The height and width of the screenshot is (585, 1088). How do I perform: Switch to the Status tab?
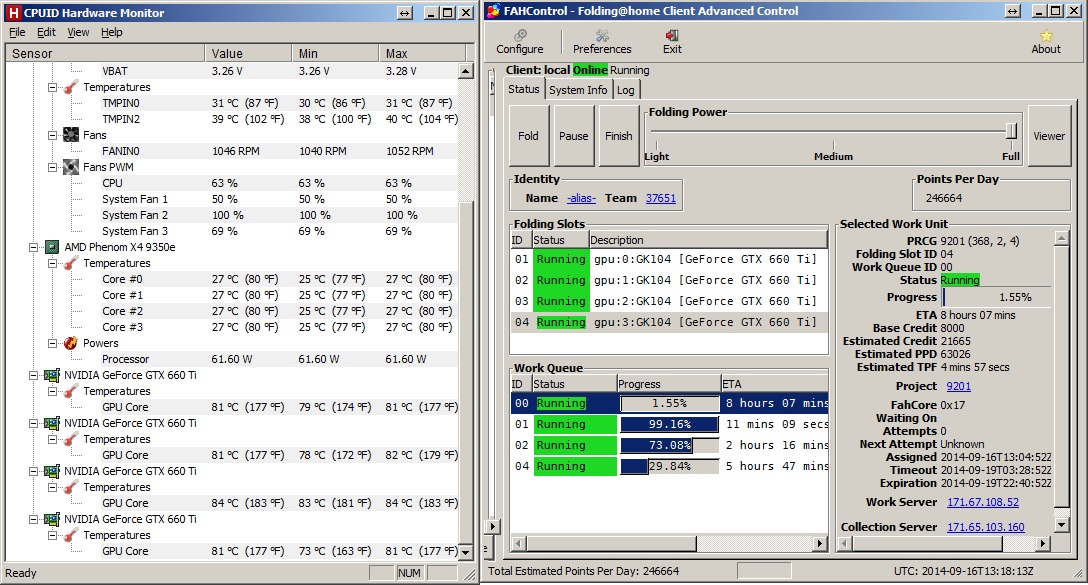point(523,89)
